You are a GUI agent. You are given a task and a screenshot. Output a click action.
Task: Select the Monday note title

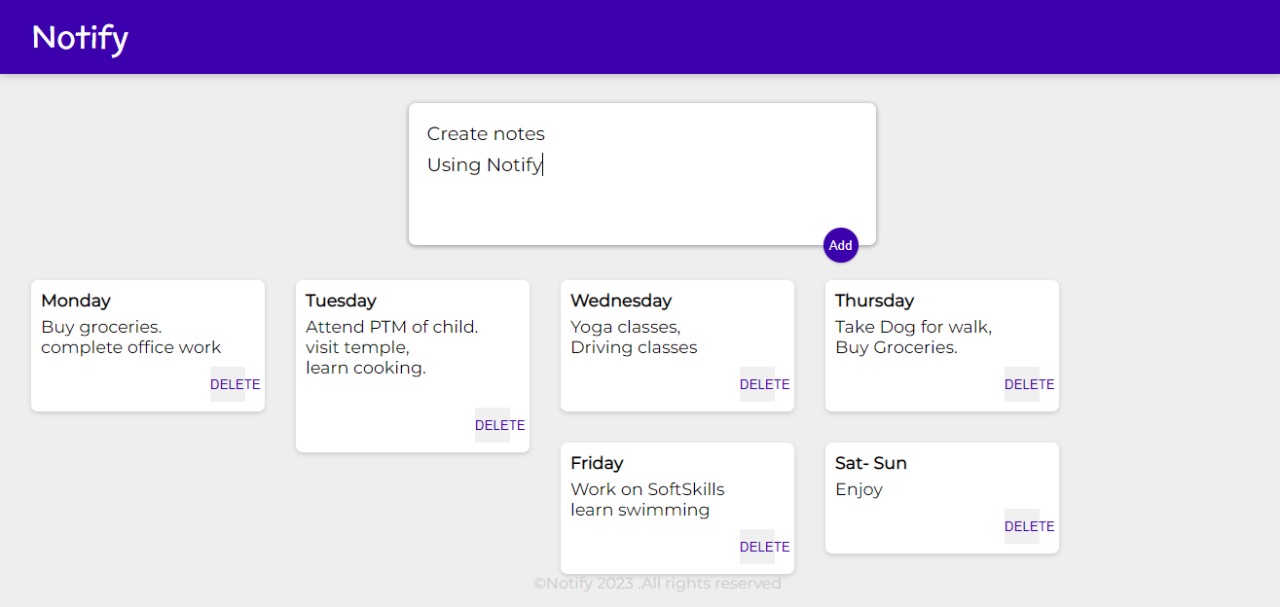(76, 300)
